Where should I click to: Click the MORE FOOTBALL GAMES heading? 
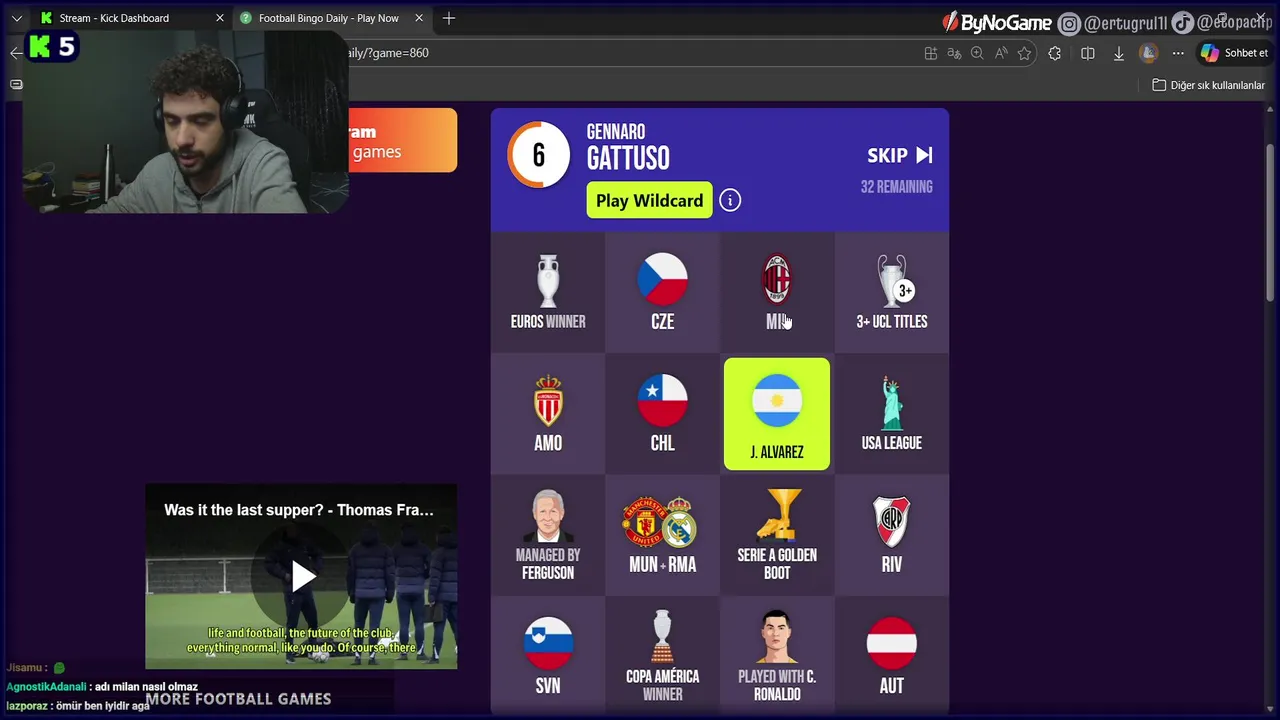tap(238, 699)
